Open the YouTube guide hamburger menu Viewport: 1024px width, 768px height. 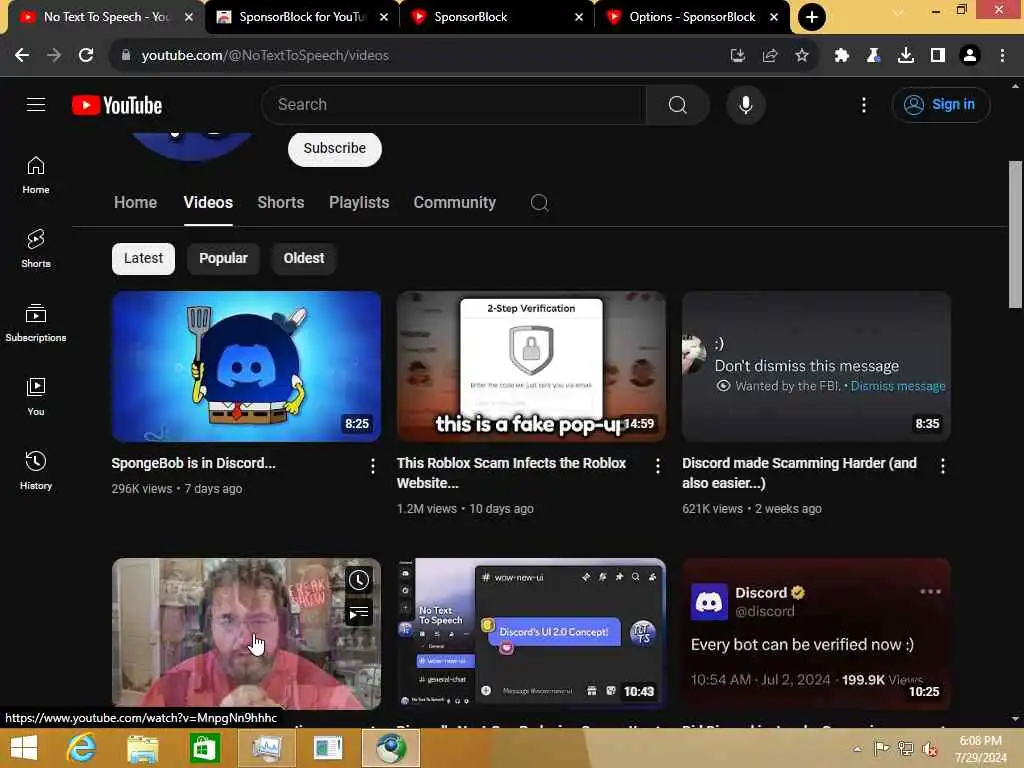(x=36, y=104)
